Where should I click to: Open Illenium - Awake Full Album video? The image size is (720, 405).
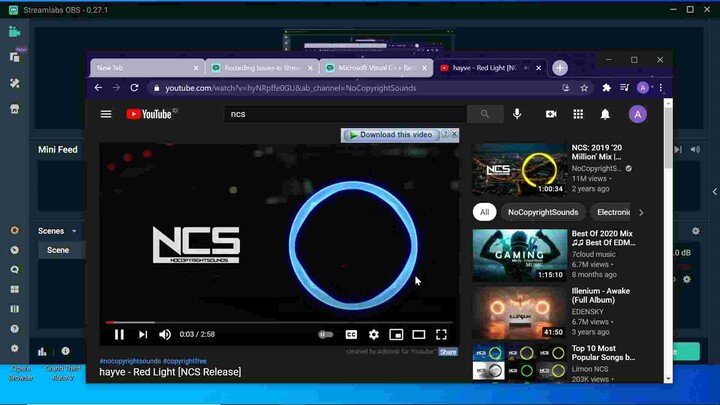coord(520,313)
